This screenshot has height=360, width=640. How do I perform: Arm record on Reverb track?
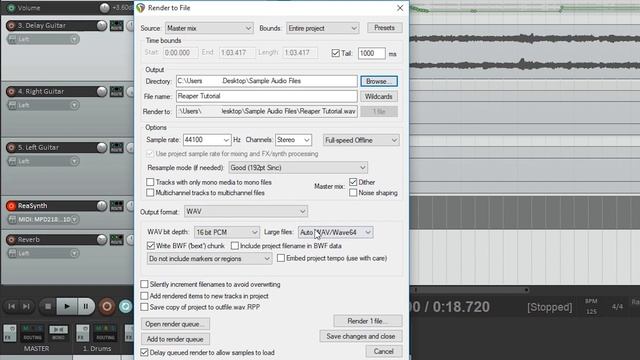pyautogui.click(x=11, y=240)
